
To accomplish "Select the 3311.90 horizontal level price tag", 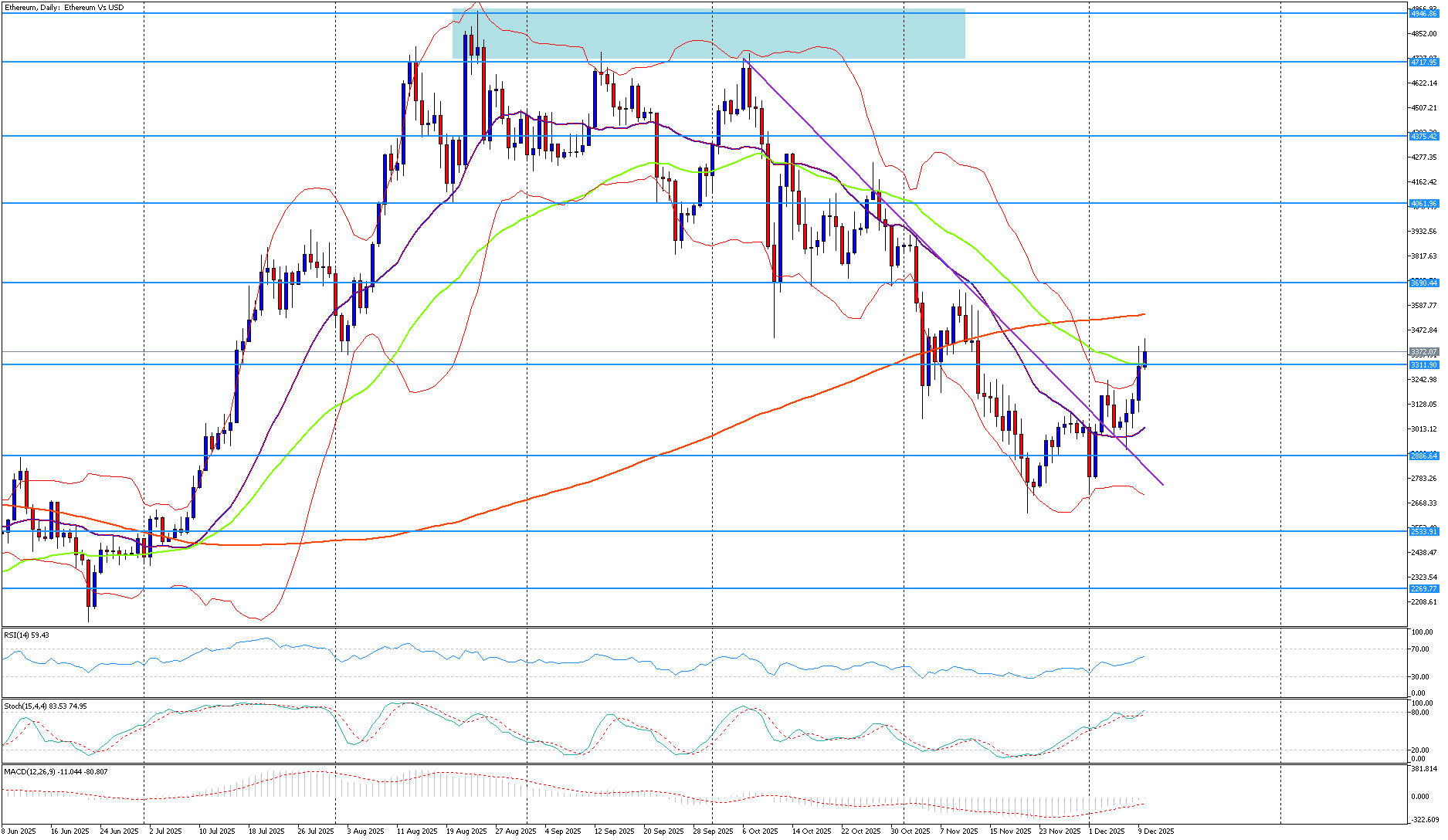I will [1423, 364].
